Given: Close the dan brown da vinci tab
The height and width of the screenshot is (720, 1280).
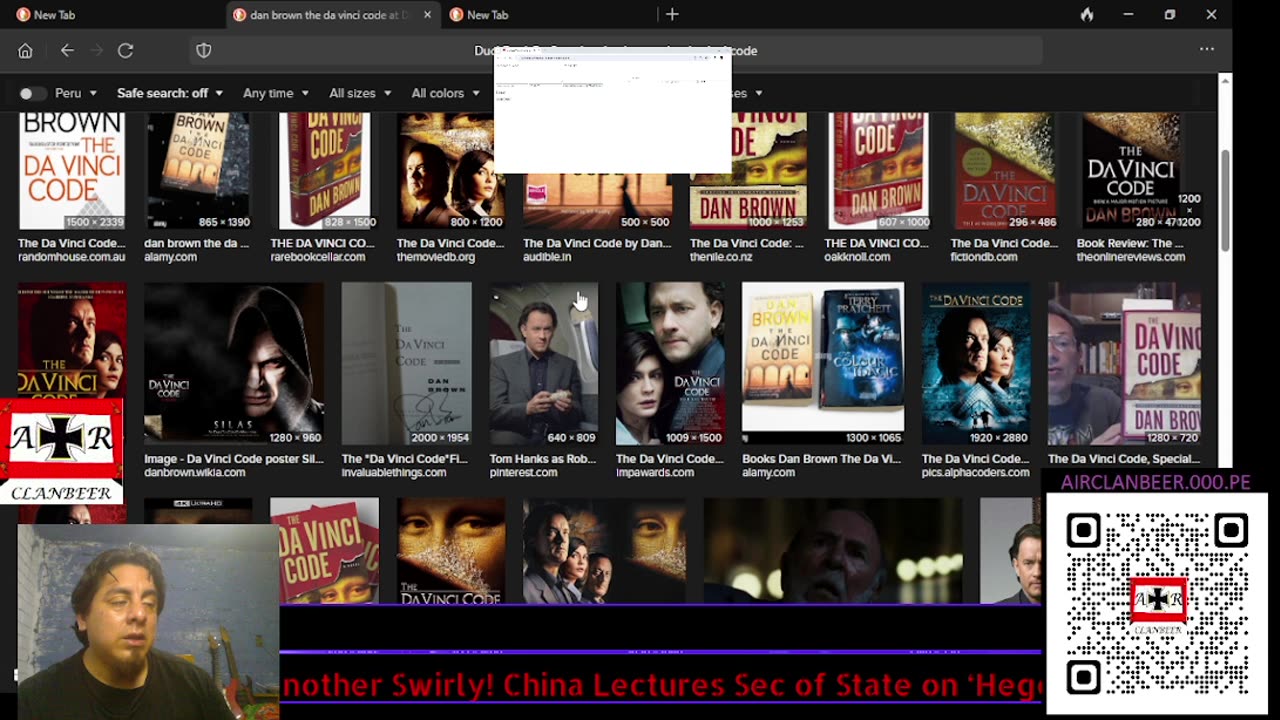Looking at the screenshot, I should tap(428, 15).
